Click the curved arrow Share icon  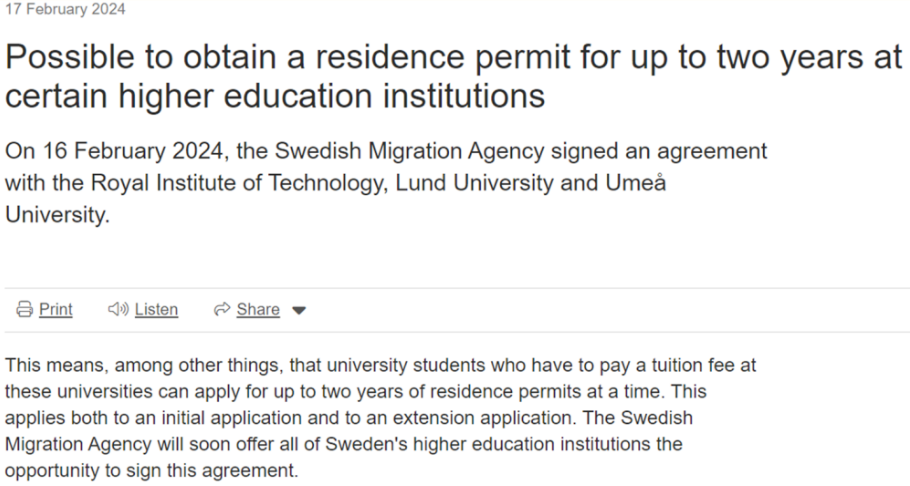point(222,309)
